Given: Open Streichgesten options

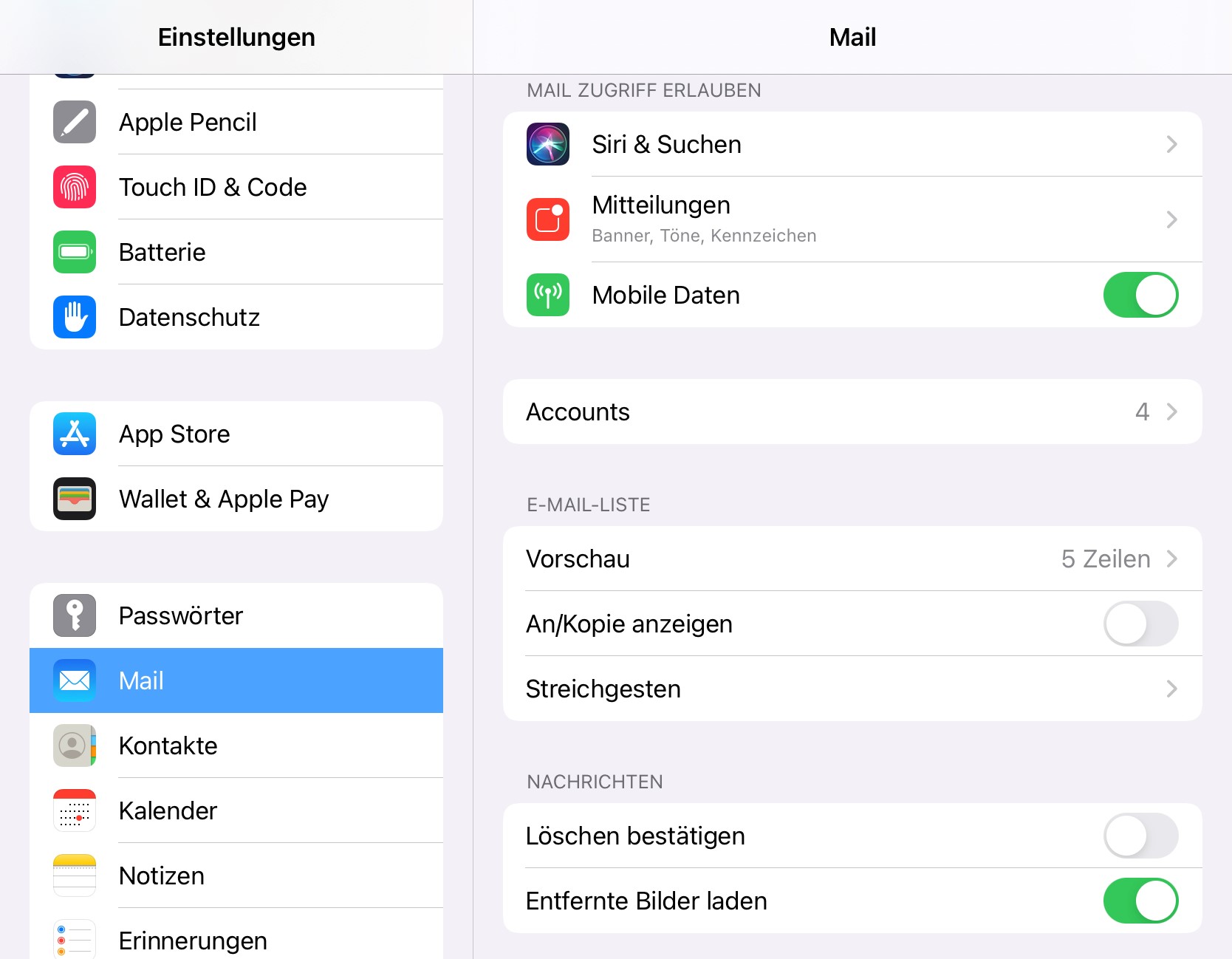Looking at the screenshot, I should pos(852,689).
